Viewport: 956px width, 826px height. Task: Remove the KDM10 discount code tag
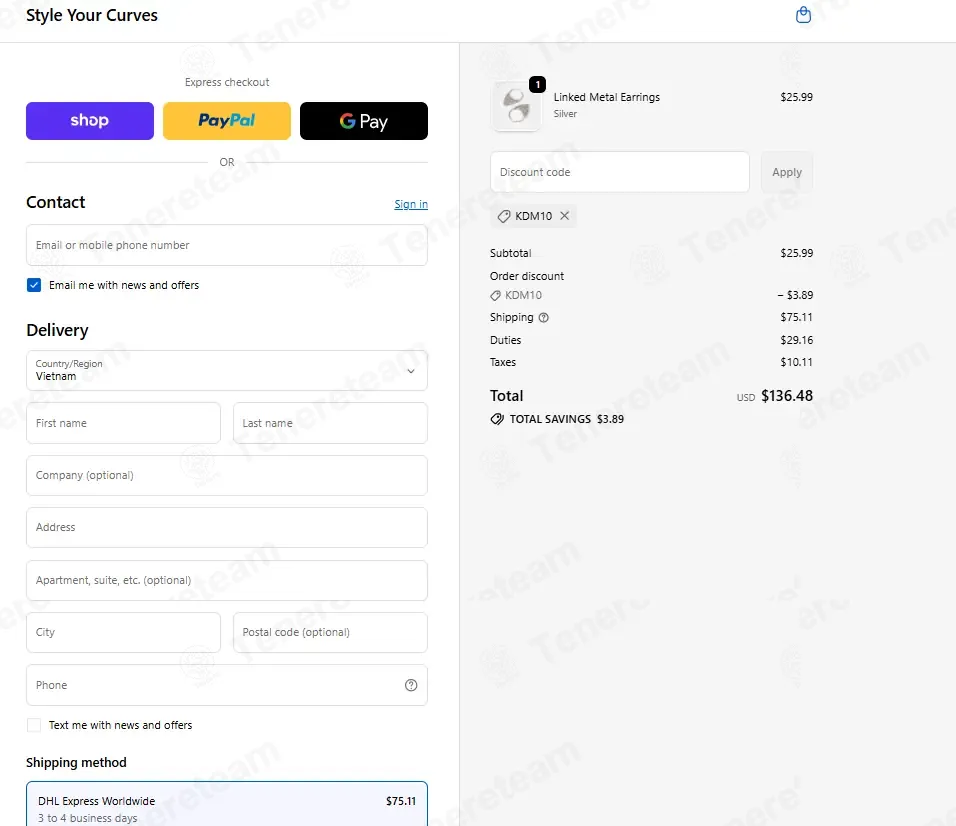(565, 216)
